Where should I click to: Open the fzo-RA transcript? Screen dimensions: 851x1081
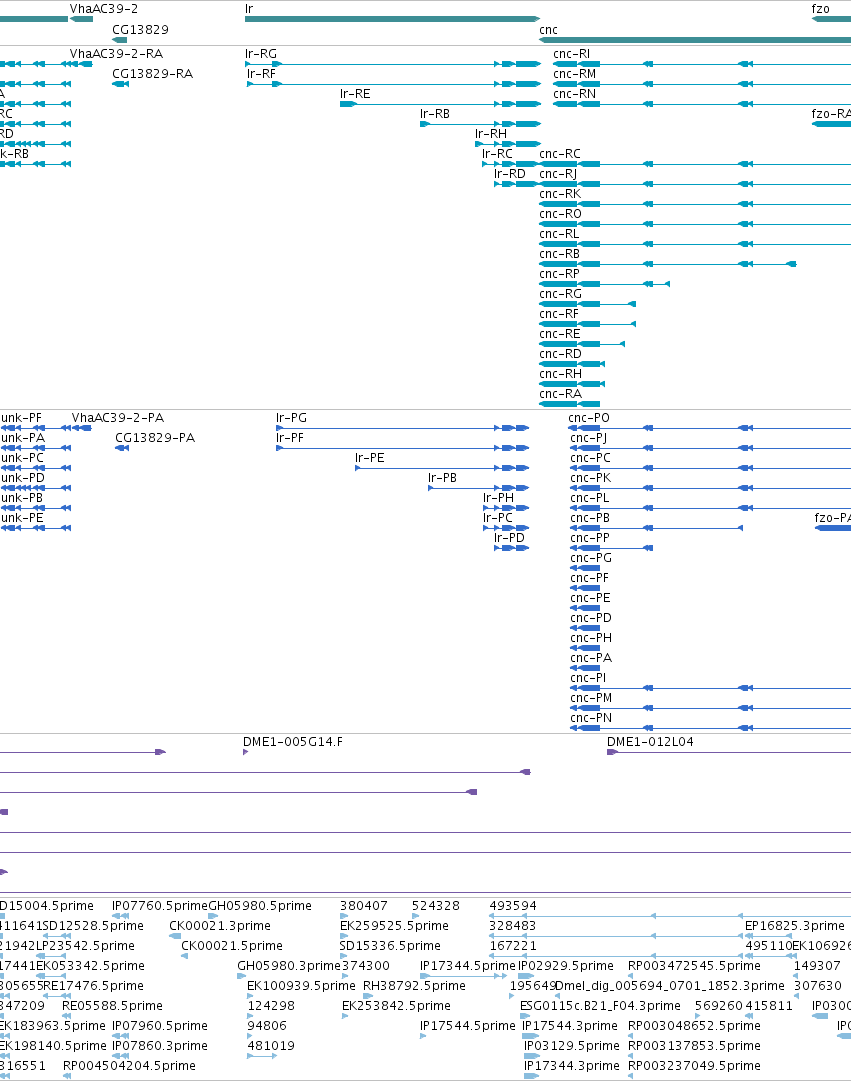[831, 114]
